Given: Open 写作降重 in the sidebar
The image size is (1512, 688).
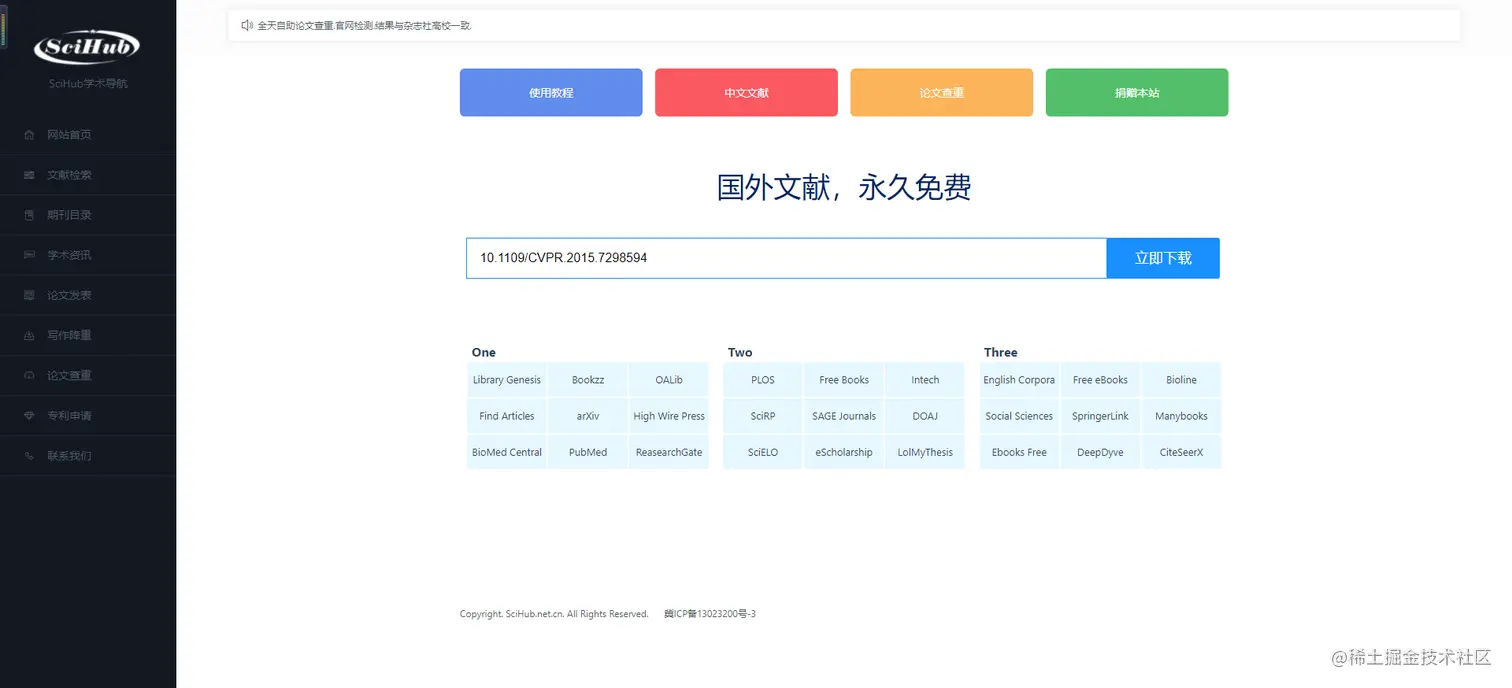Looking at the screenshot, I should [88, 335].
